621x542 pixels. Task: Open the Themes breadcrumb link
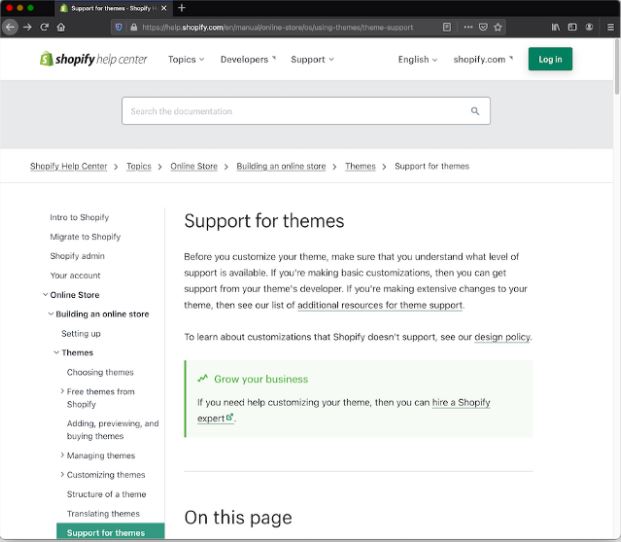tap(360, 166)
